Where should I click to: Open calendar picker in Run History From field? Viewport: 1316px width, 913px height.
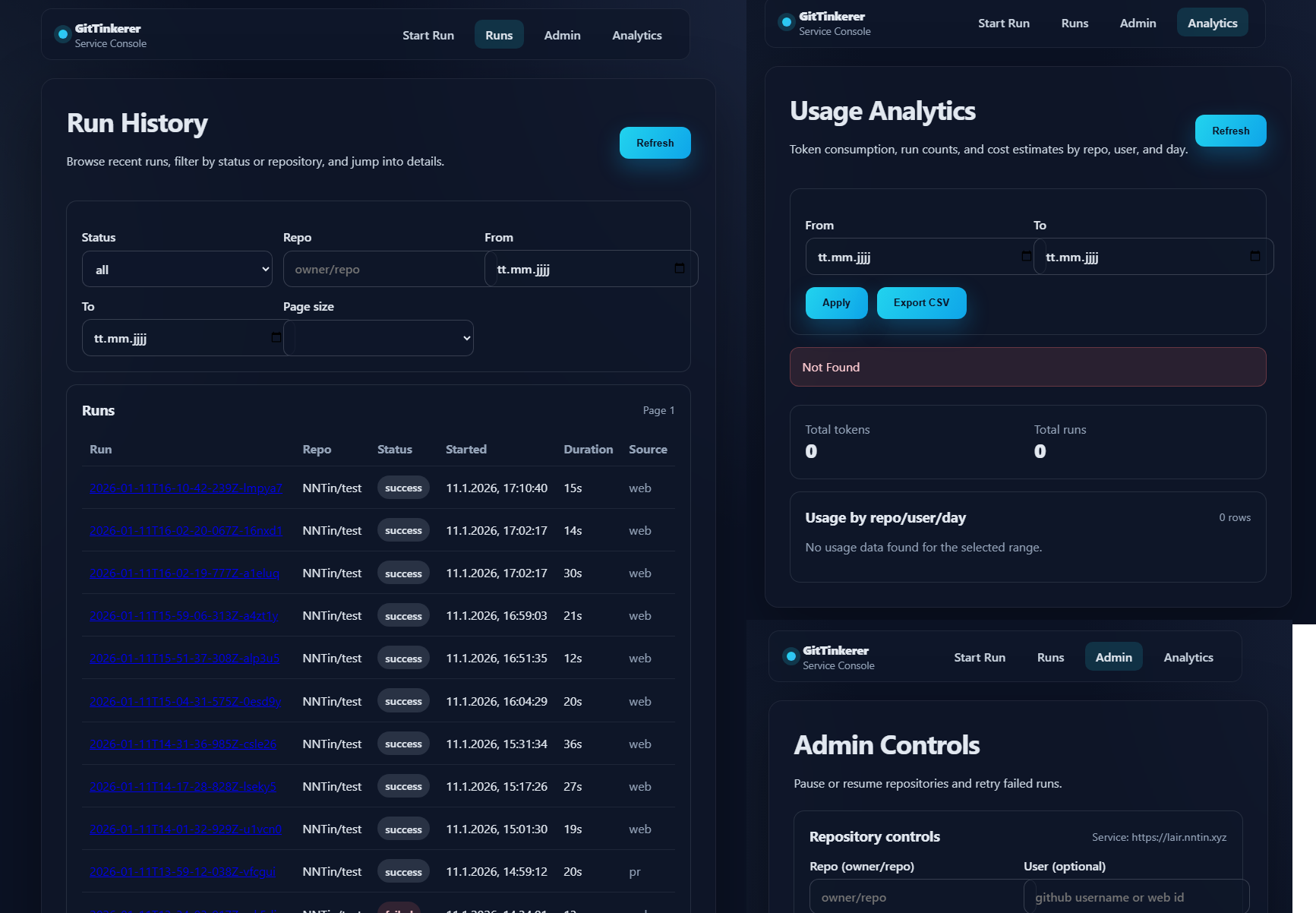[x=679, y=269]
